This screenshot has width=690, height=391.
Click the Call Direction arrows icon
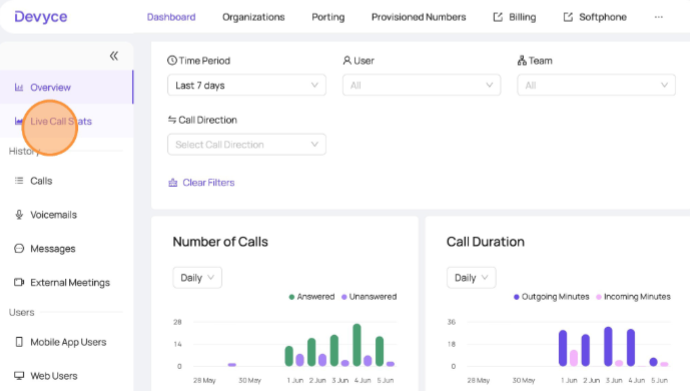[172, 120]
